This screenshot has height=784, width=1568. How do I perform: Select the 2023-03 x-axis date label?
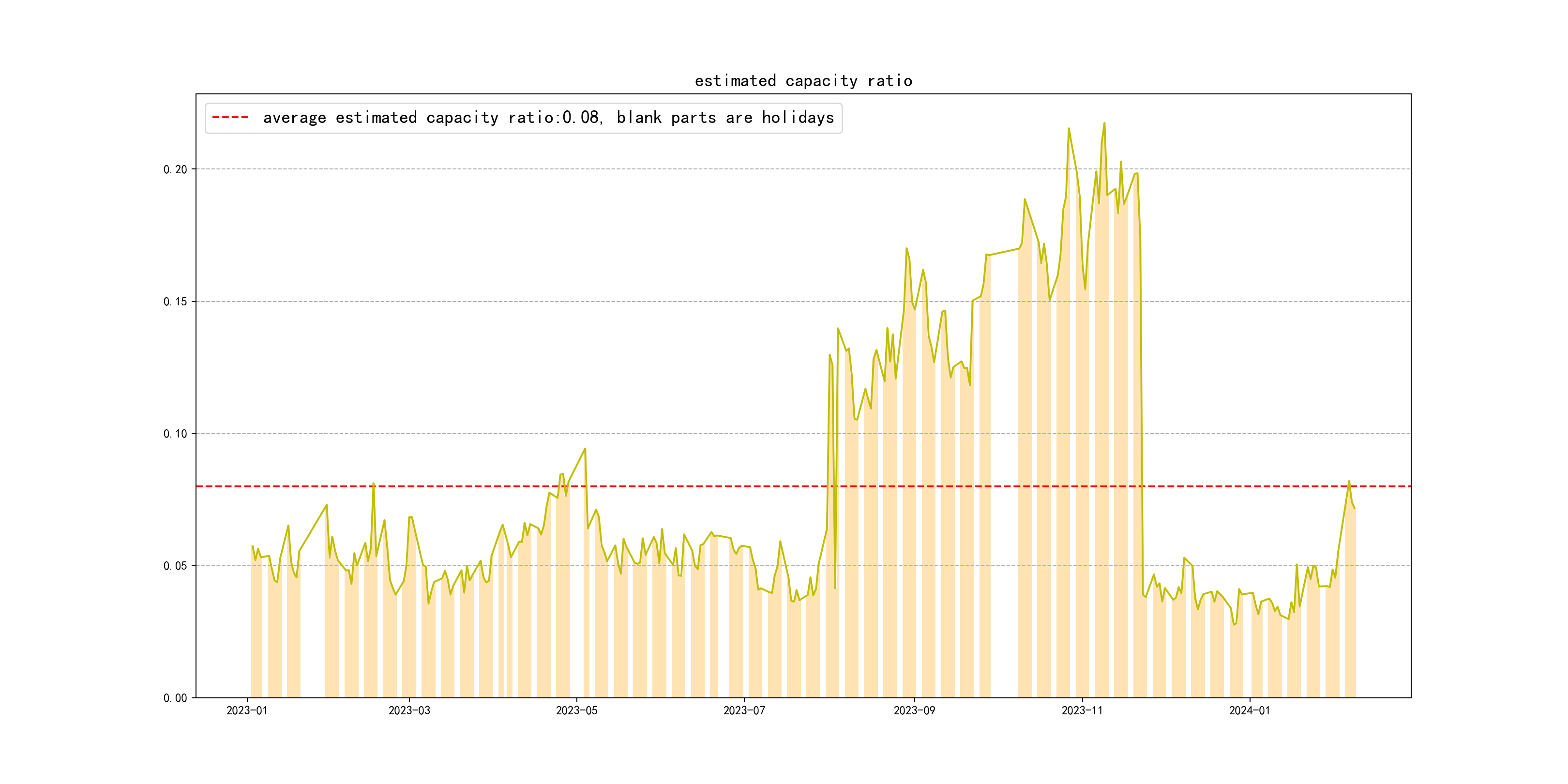point(409,711)
